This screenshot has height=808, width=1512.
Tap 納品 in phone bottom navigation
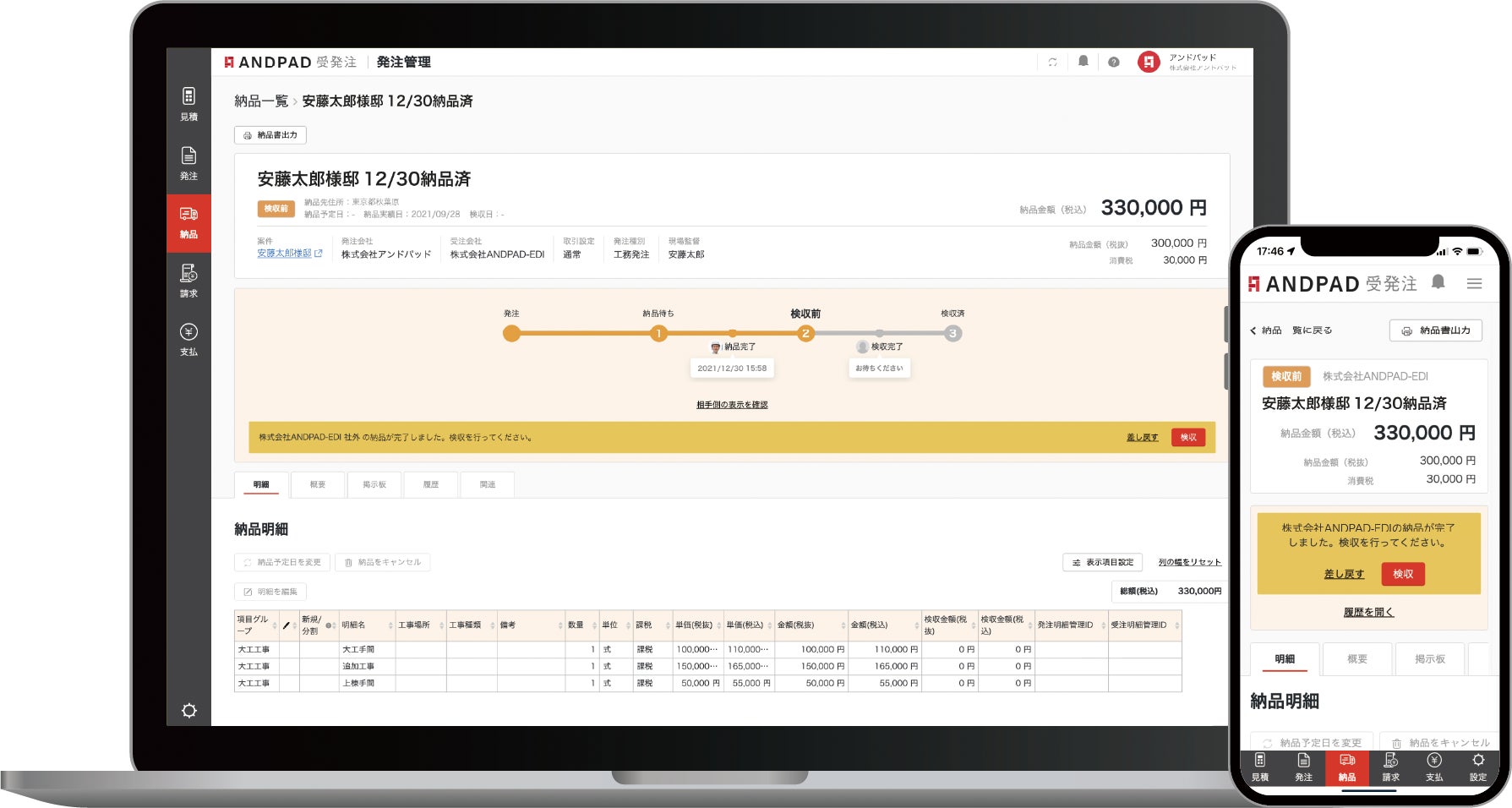click(1347, 767)
